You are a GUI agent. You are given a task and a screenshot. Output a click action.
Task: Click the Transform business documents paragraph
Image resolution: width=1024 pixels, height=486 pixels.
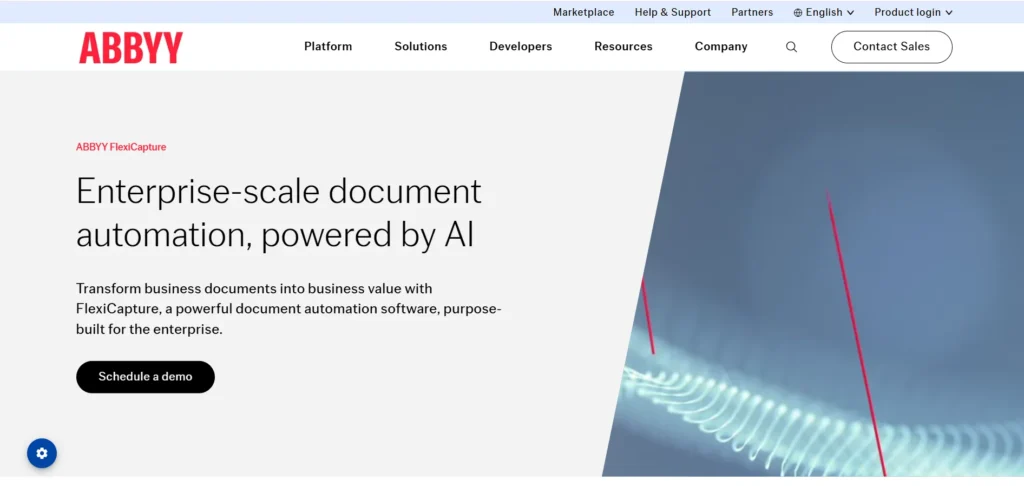click(288, 308)
